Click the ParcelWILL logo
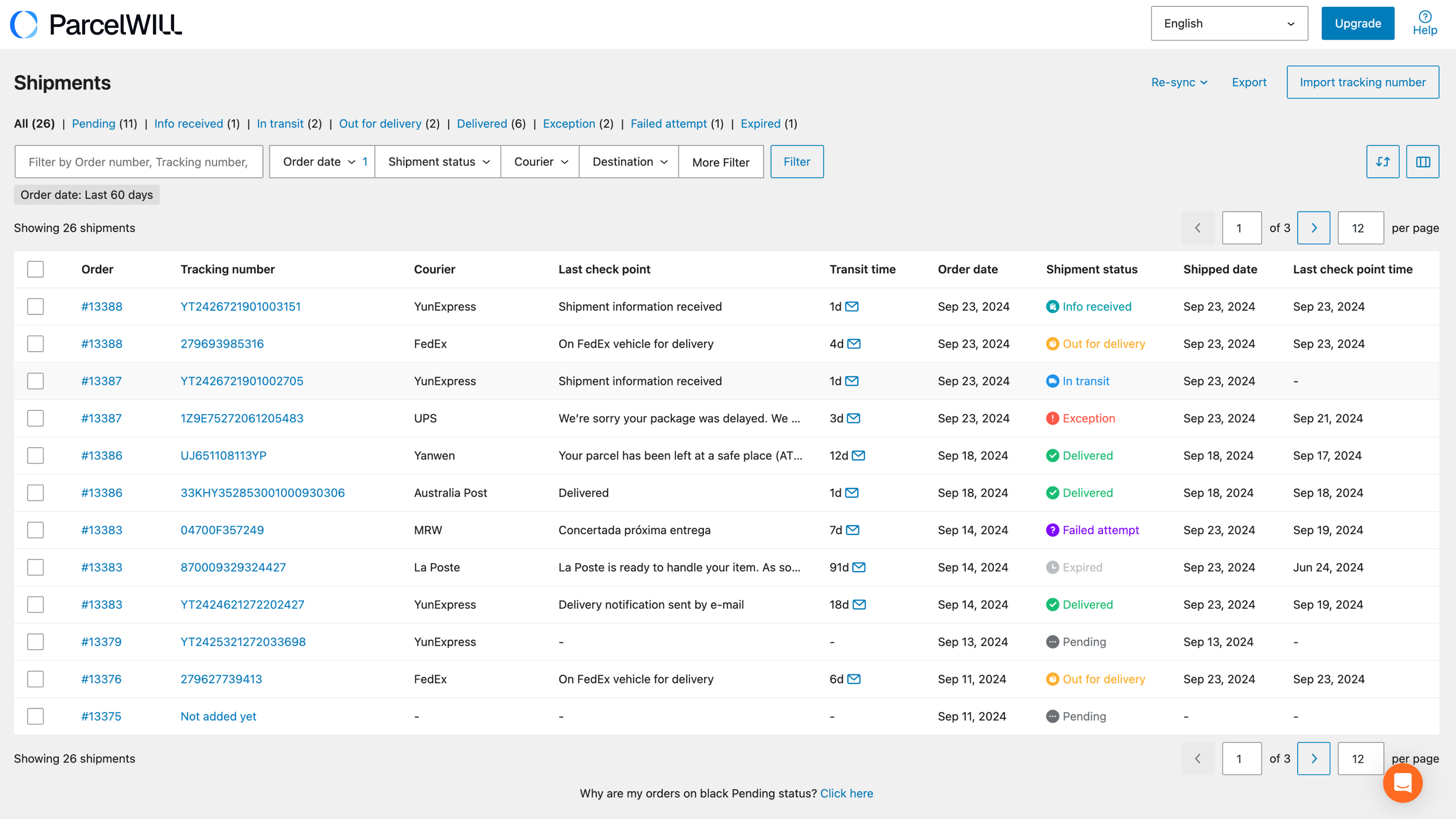This screenshot has height=819, width=1456. (96, 24)
